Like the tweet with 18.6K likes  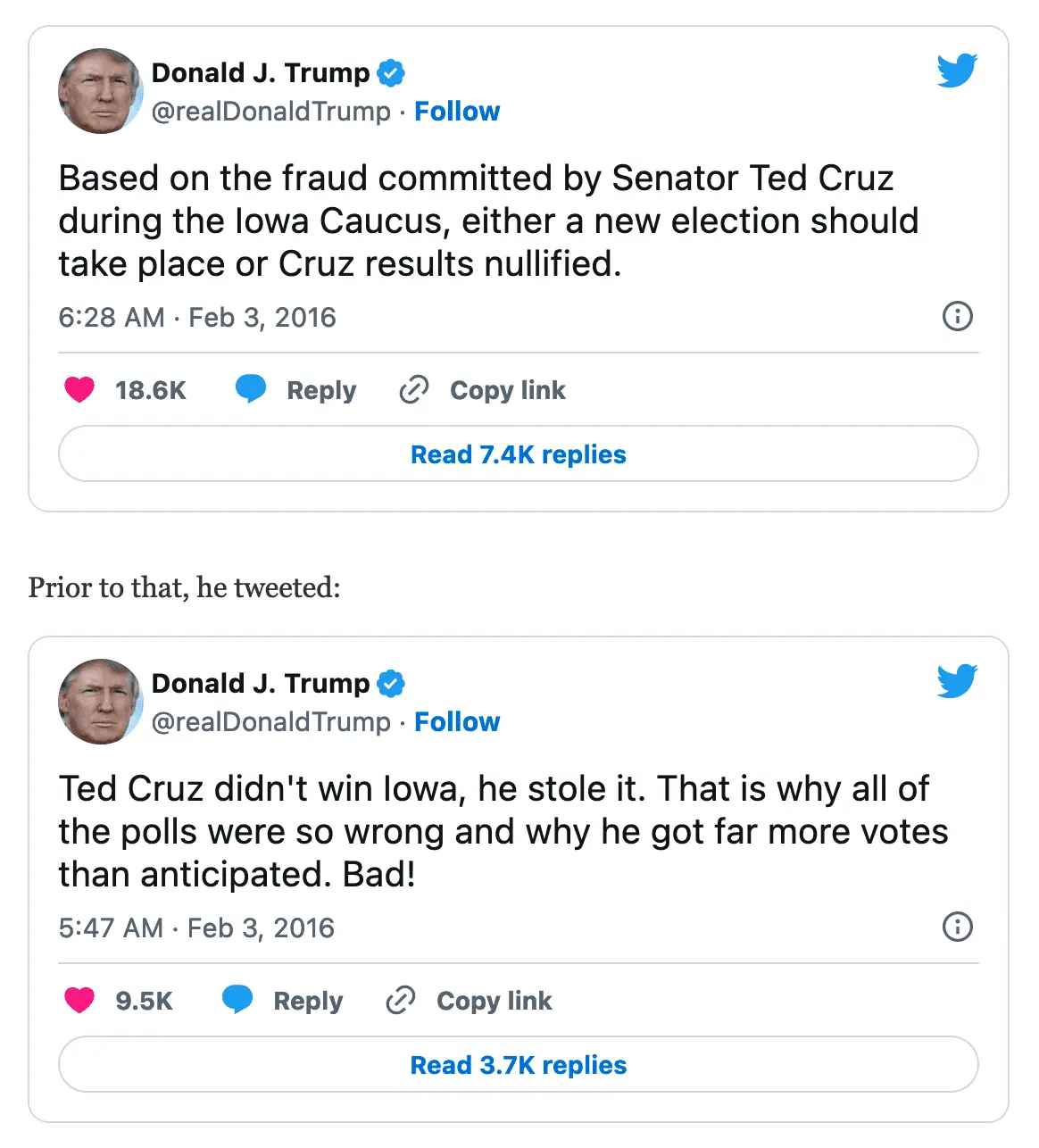pos(79,390)
